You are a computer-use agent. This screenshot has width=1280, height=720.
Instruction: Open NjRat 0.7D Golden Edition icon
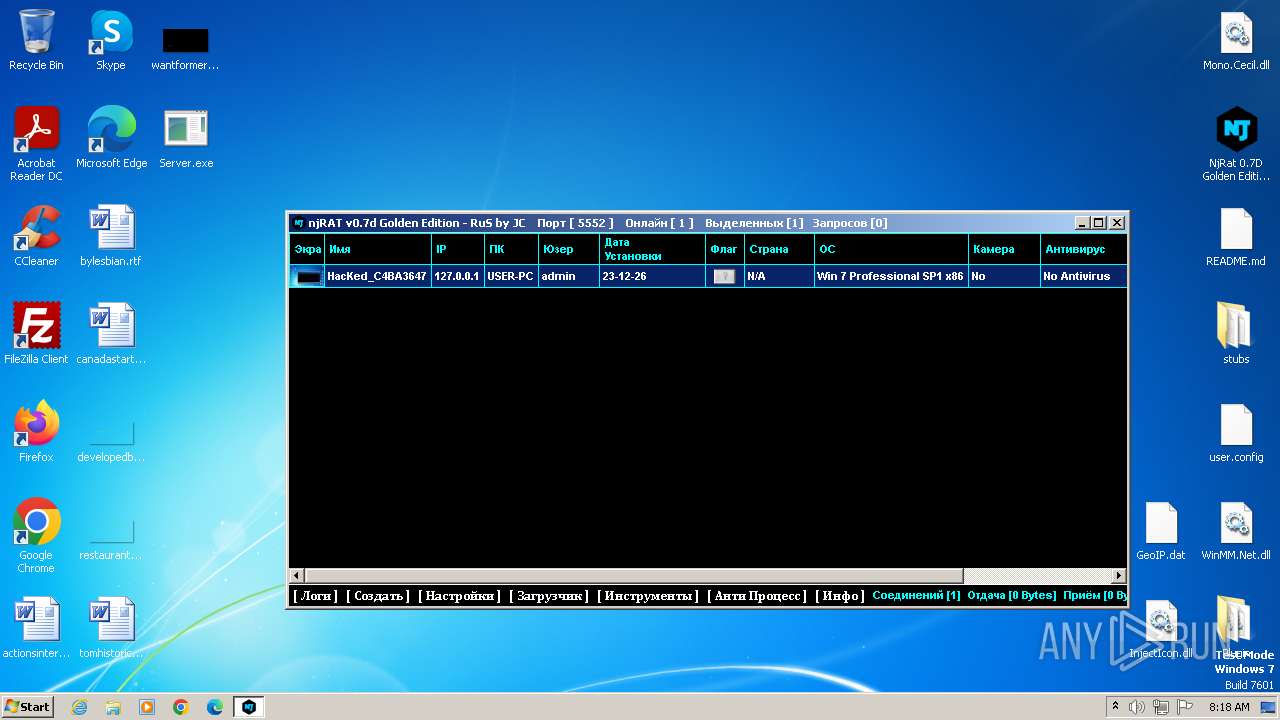[1236, 144]
